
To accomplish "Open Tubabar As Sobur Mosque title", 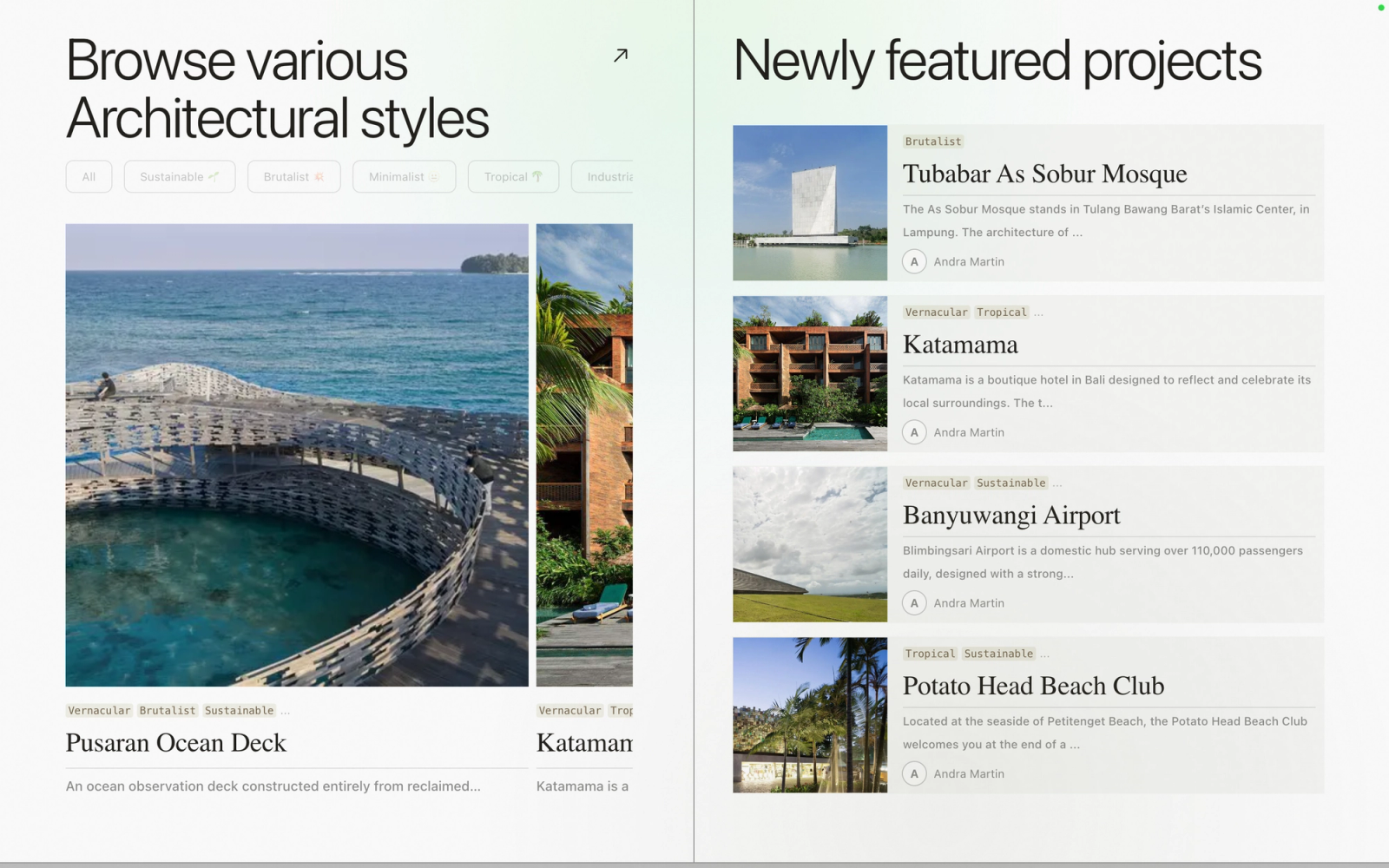I will click(1044, 174).
